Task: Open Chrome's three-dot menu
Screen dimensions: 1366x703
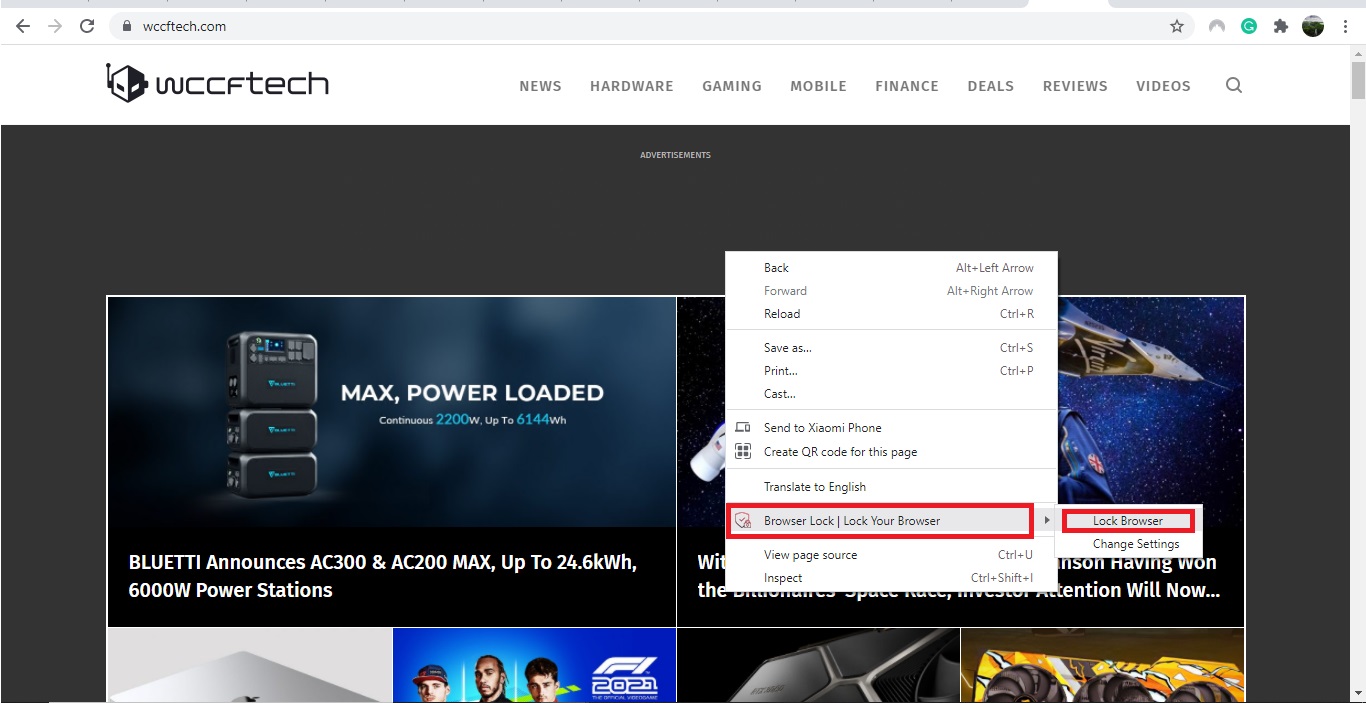Action: coord(1345,26)
